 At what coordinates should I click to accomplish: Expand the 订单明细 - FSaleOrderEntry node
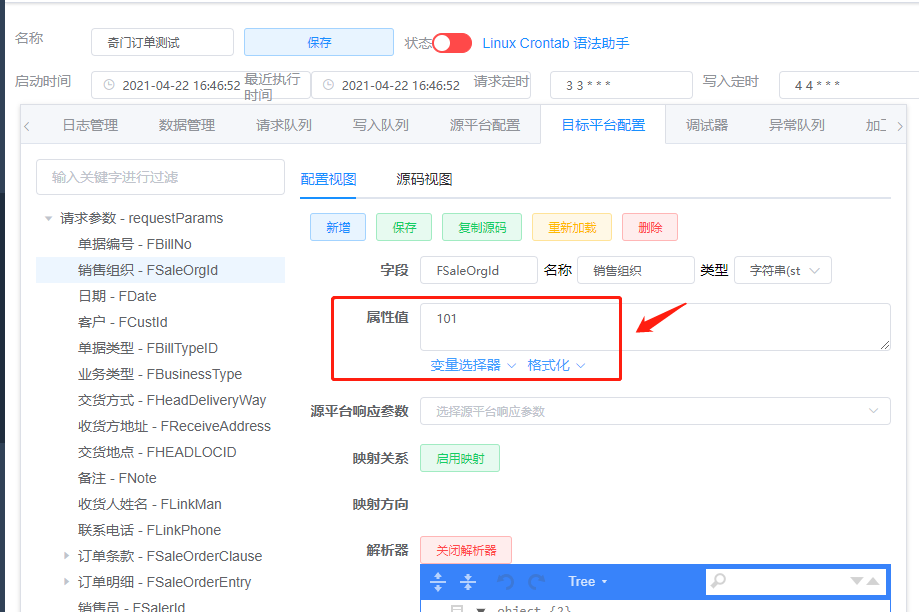coord(66,581)
